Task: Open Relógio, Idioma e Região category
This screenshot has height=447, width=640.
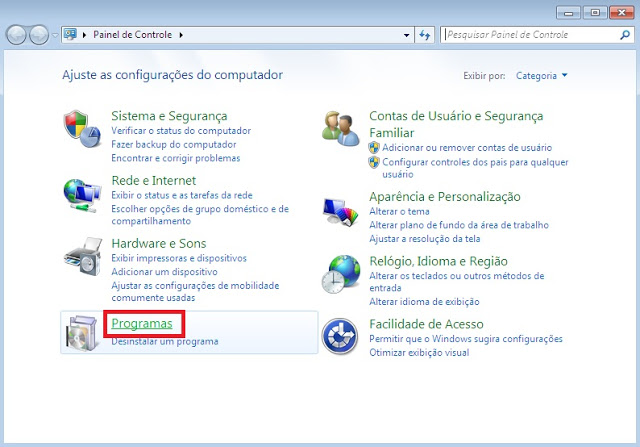Action: point(438,261)
